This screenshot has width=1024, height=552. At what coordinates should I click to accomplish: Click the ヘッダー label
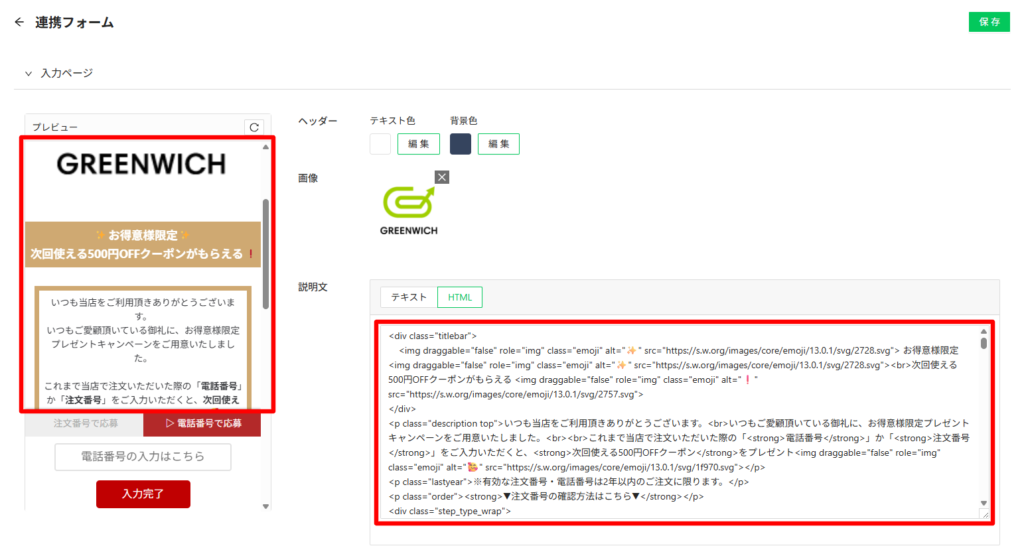click(x=317, y=121)
